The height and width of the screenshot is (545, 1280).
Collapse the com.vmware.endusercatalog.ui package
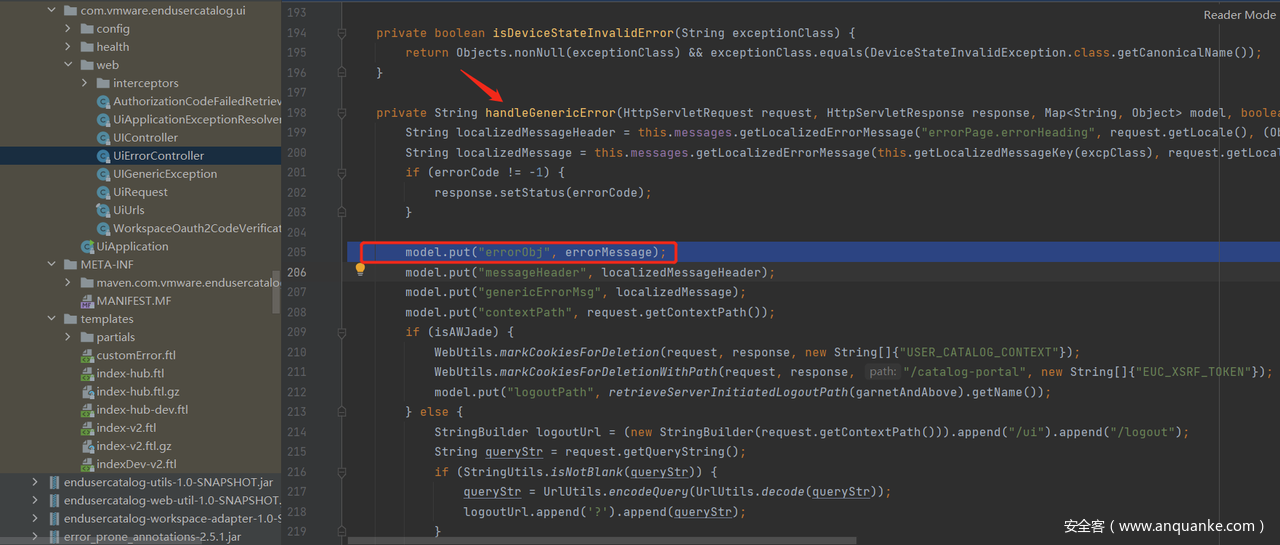[x=52, y=10]
